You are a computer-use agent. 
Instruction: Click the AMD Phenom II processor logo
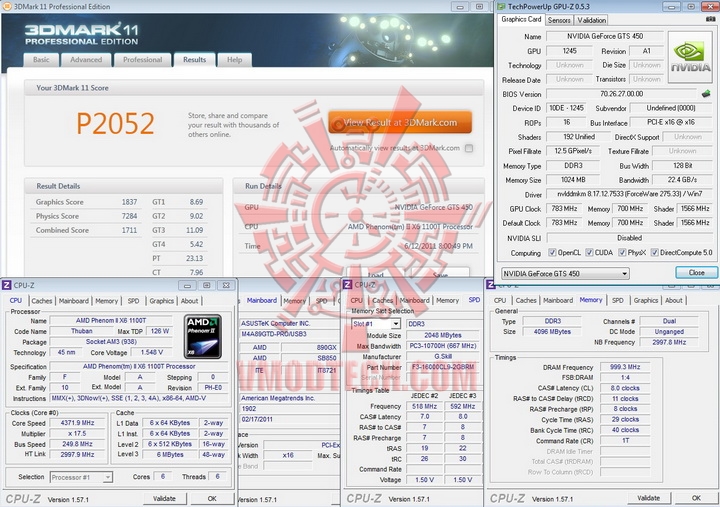coord(202,337)
